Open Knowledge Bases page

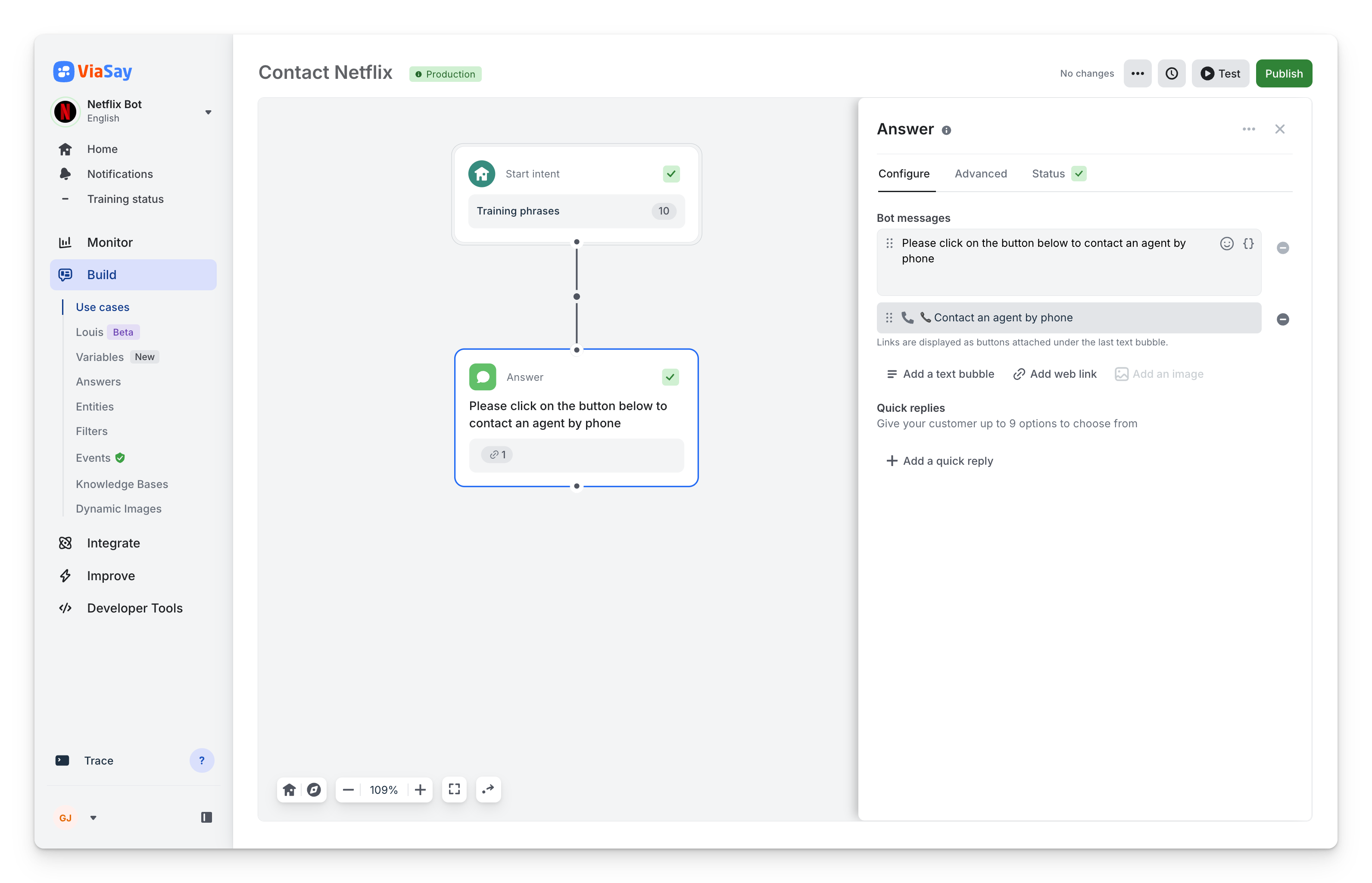click(122, 484)
